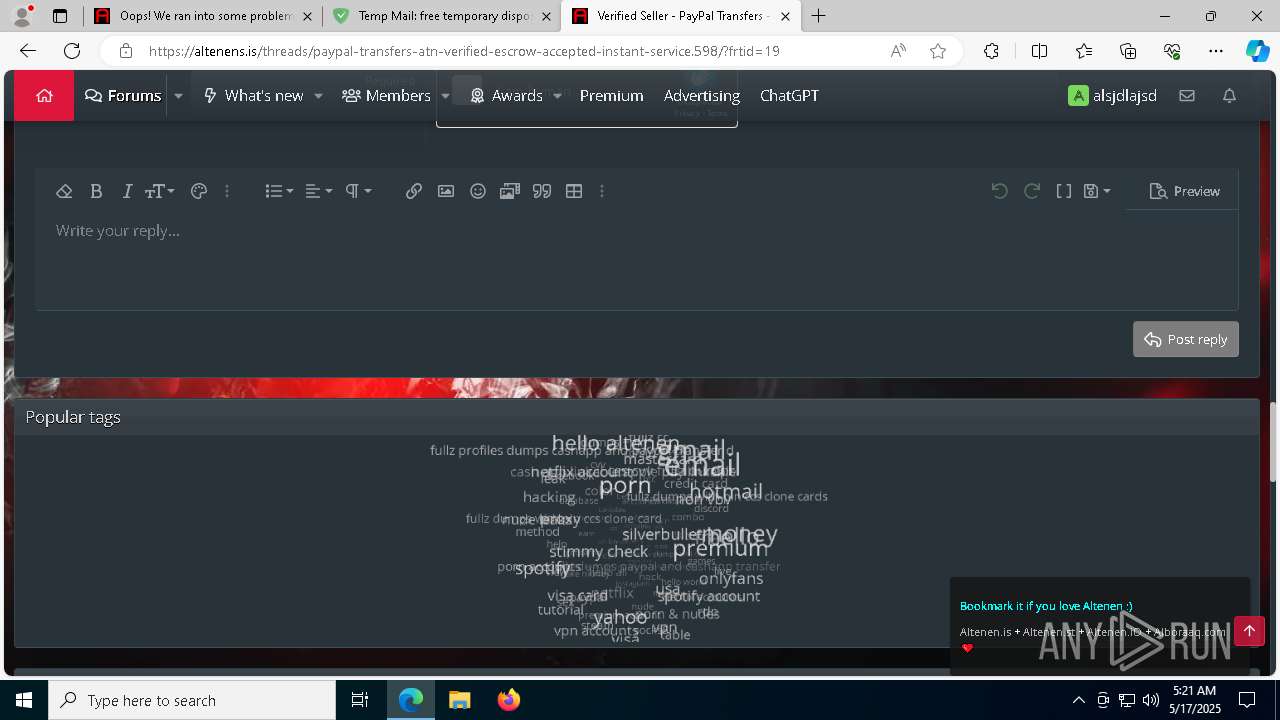Open the What's new menu

(x=253, y=96)
